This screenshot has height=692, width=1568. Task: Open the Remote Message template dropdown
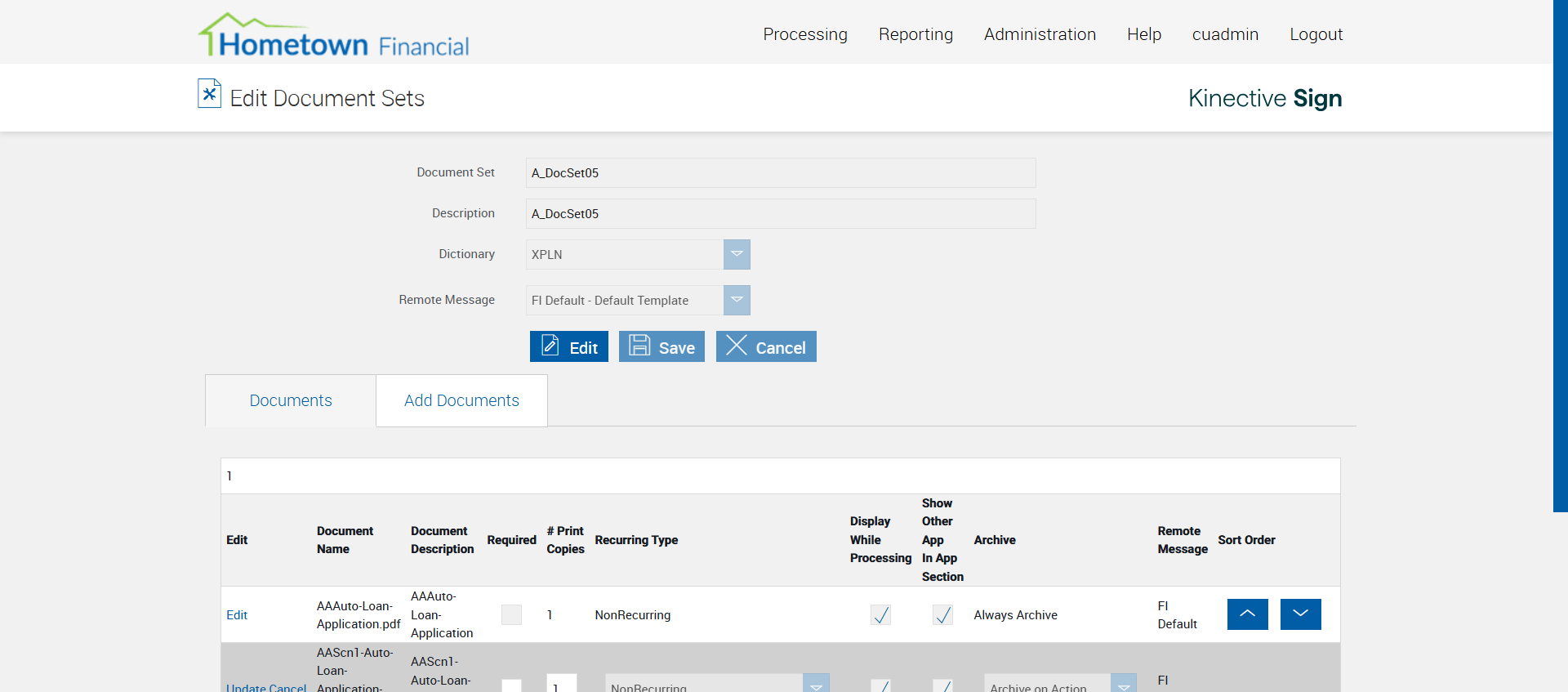click(737, 300)
